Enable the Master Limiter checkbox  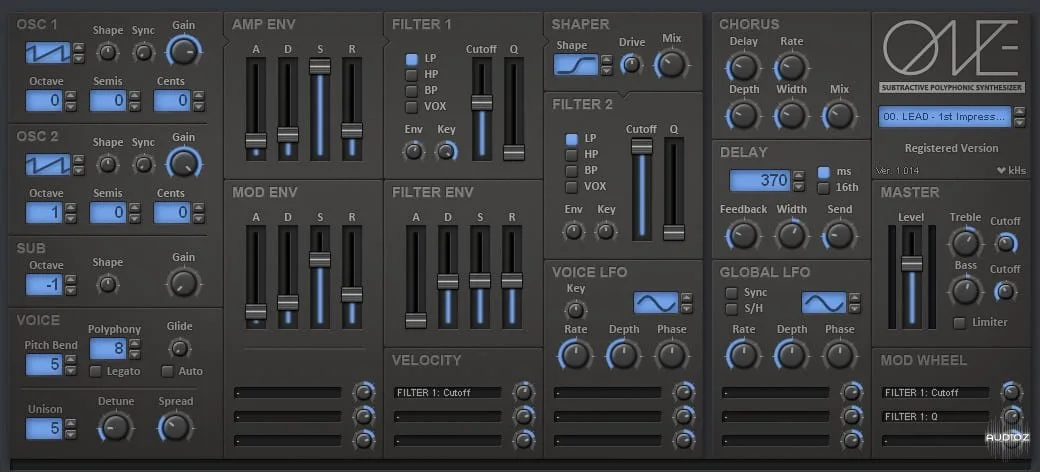tap(959, 323)
